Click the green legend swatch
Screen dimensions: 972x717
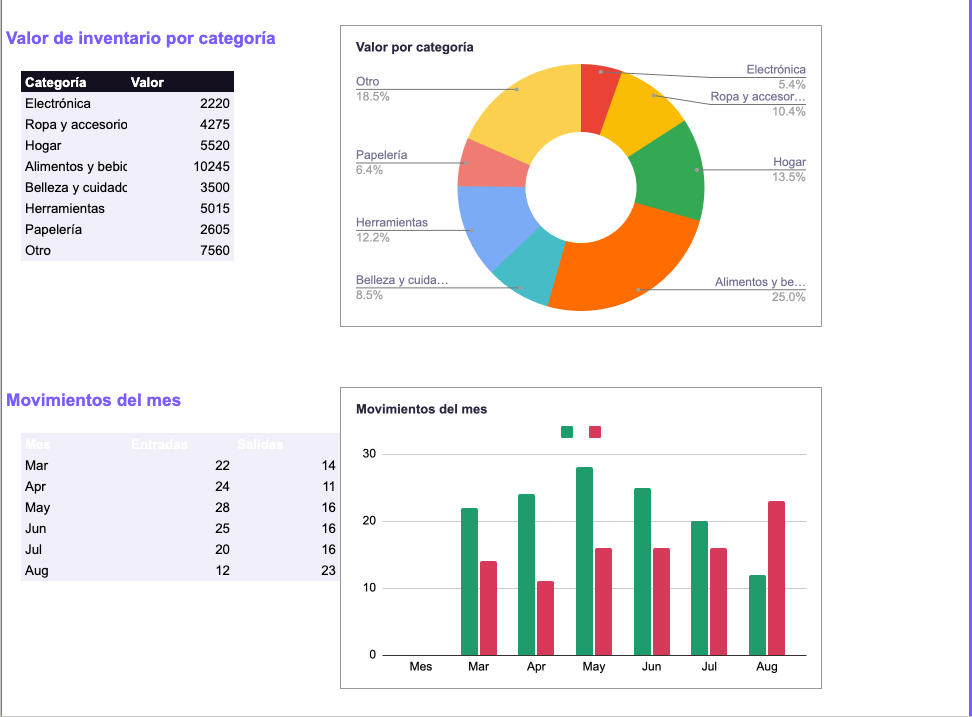point(567,432)
